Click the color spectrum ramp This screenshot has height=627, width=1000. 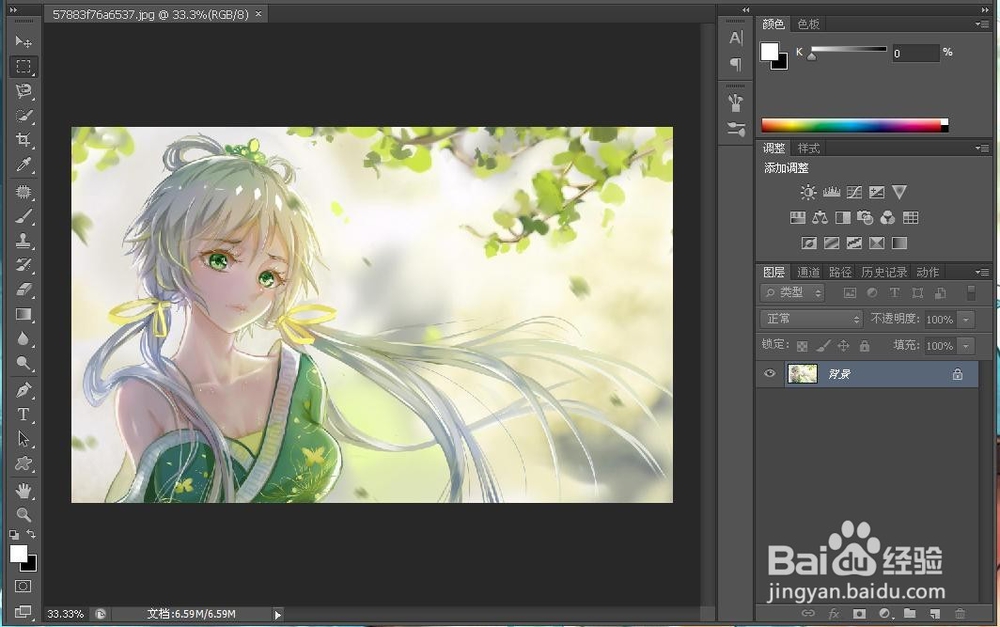(855, 126)
